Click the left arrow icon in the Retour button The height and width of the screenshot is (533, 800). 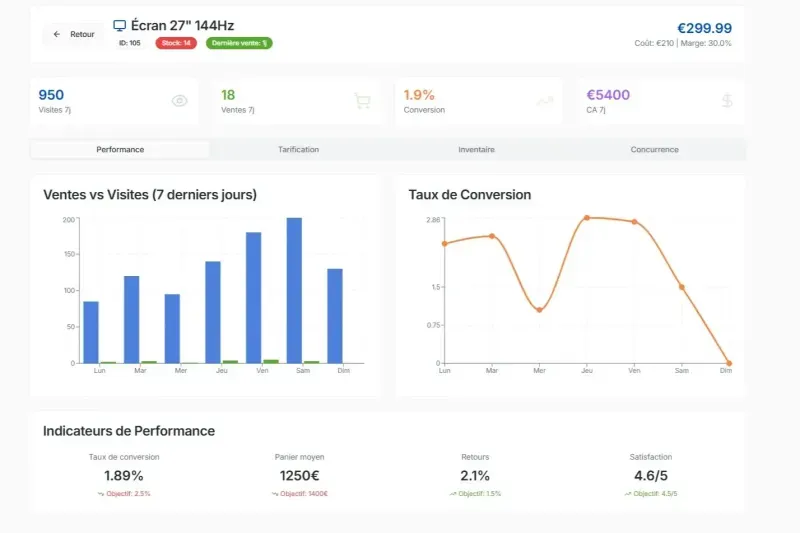pos(57,34)
